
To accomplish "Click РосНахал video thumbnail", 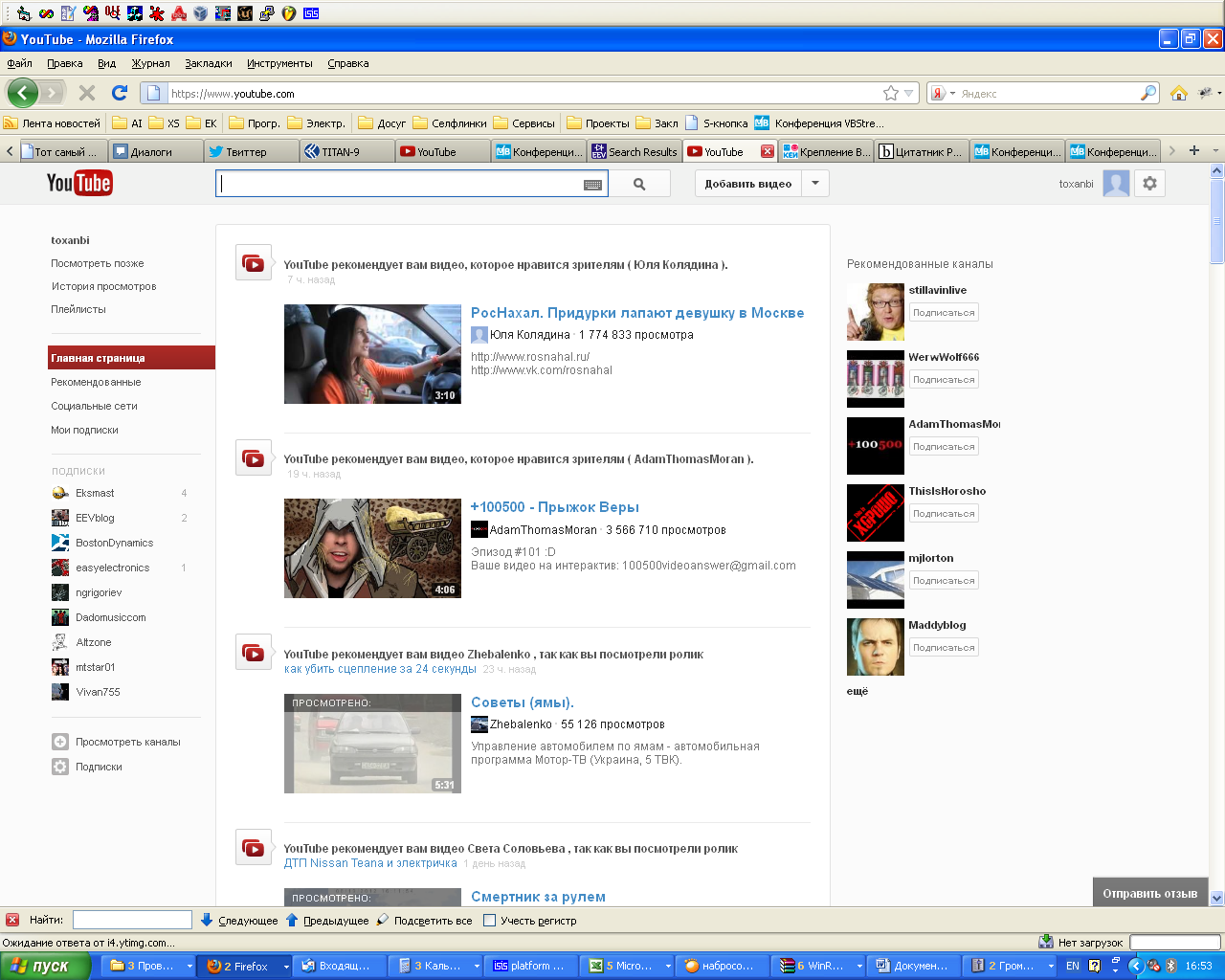I will 372,354.
